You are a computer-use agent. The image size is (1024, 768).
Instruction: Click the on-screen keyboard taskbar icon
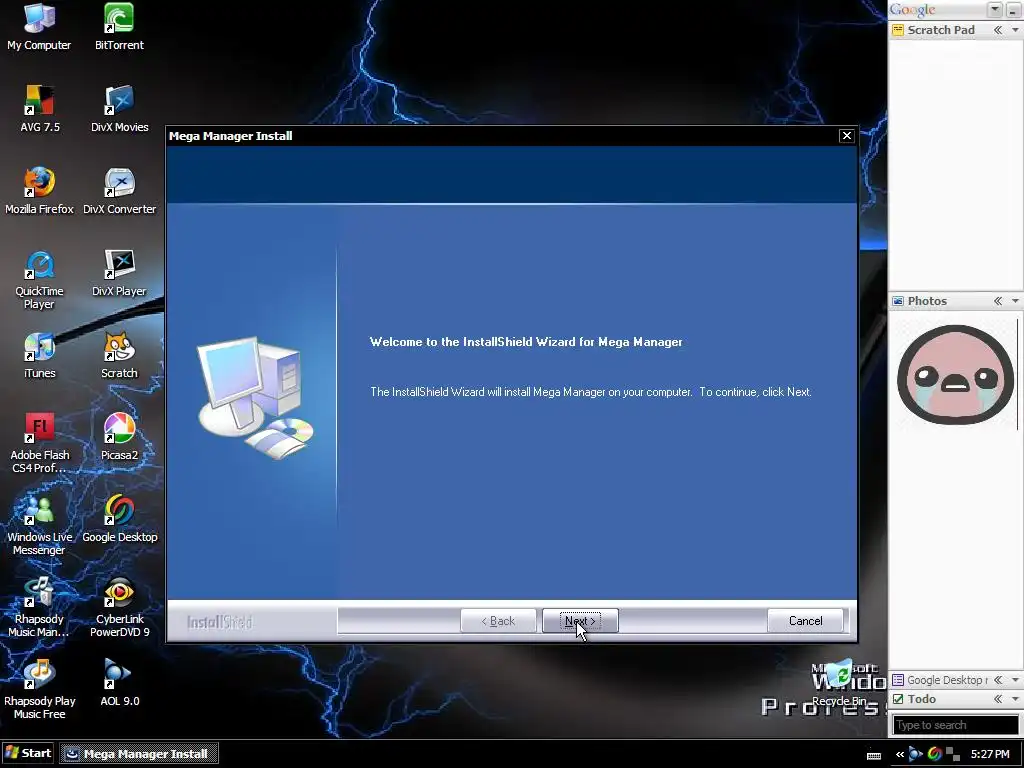[x=874, y=755]
